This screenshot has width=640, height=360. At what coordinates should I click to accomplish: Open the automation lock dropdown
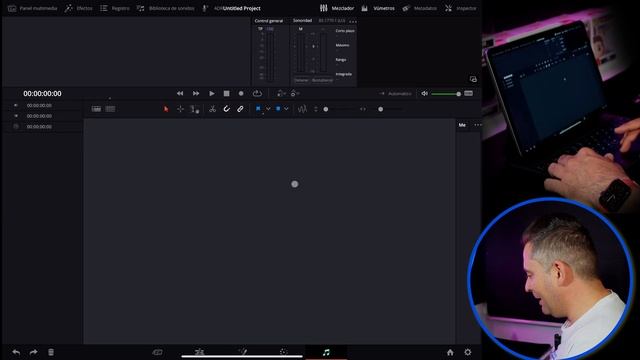pos(295,93)
